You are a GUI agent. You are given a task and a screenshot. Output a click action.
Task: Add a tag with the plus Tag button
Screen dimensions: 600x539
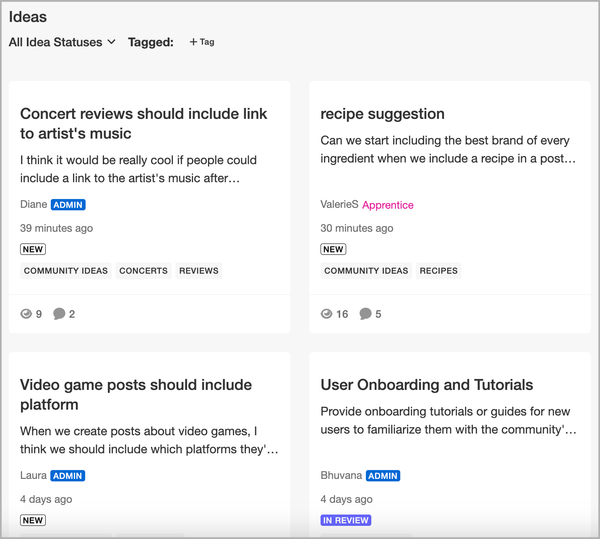202,42
